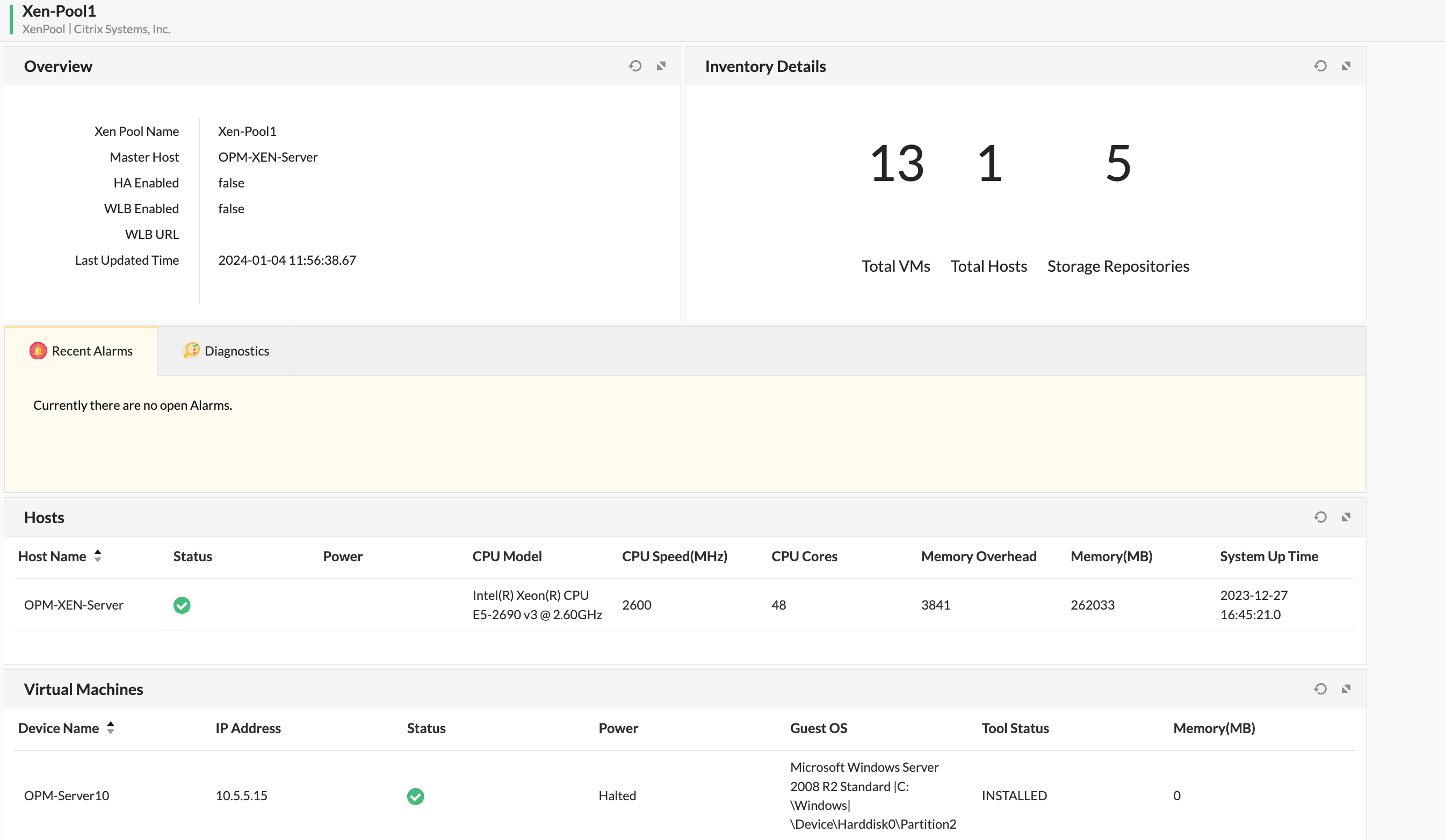Click the Power column header in Hosts

point(343,556)
